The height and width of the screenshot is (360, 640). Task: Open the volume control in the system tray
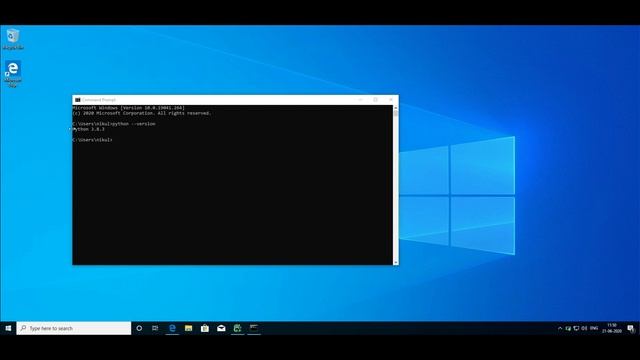coord(584,328)
